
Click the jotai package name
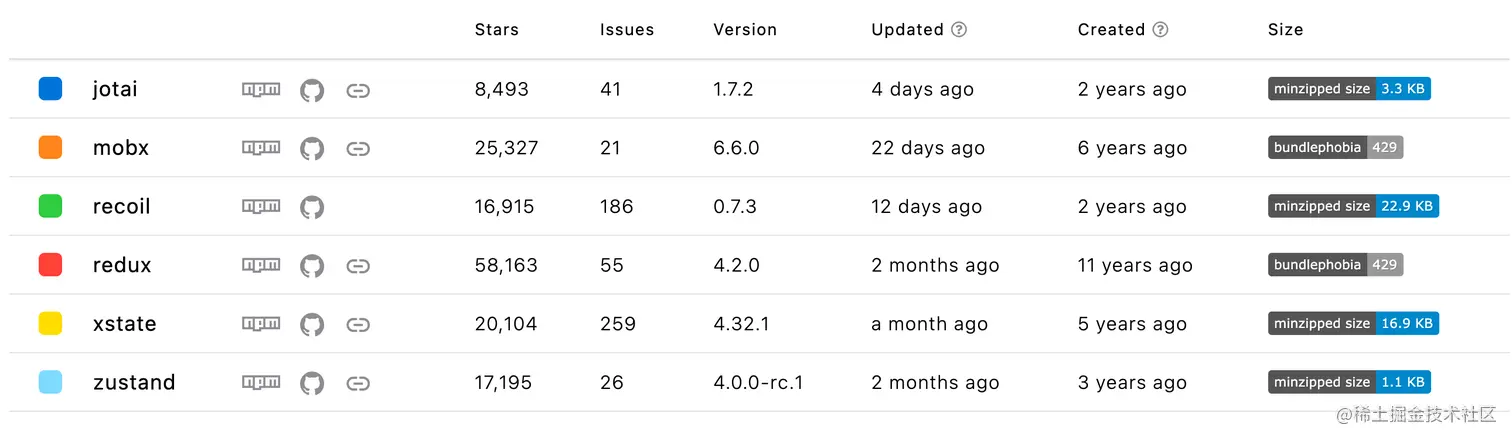tap(115, 89)
